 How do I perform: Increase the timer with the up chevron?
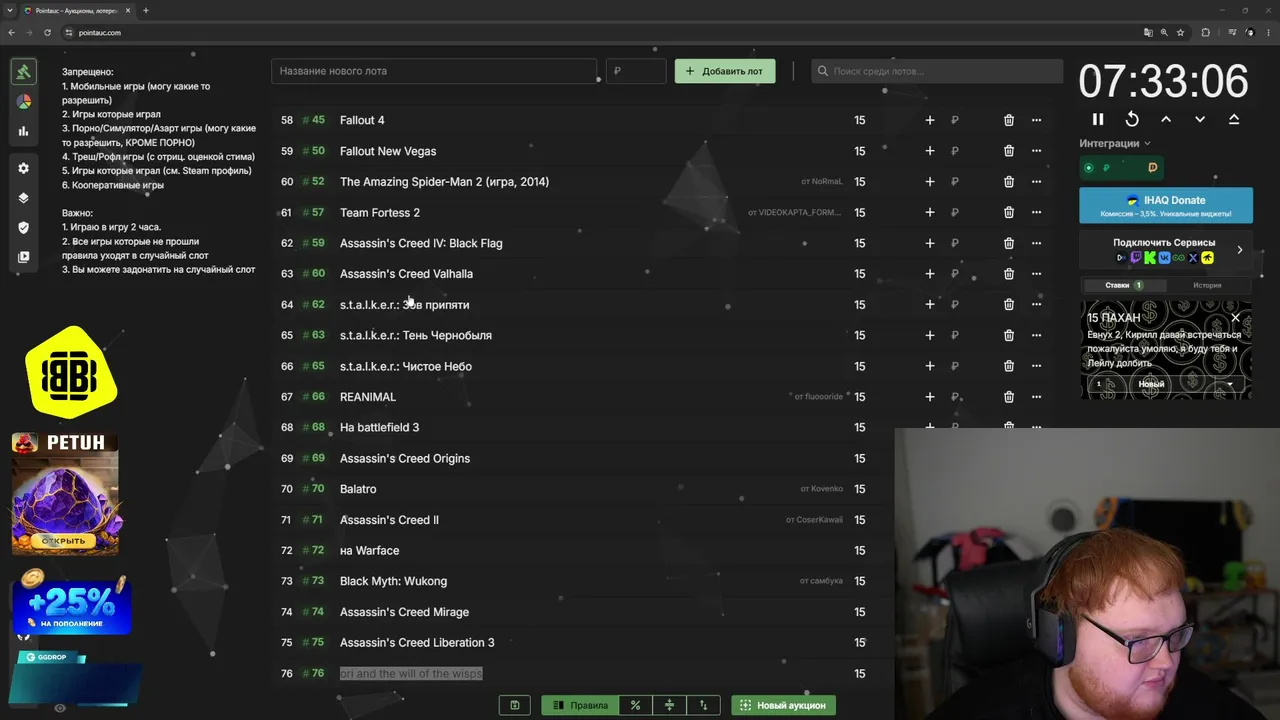coord(1166,119)
